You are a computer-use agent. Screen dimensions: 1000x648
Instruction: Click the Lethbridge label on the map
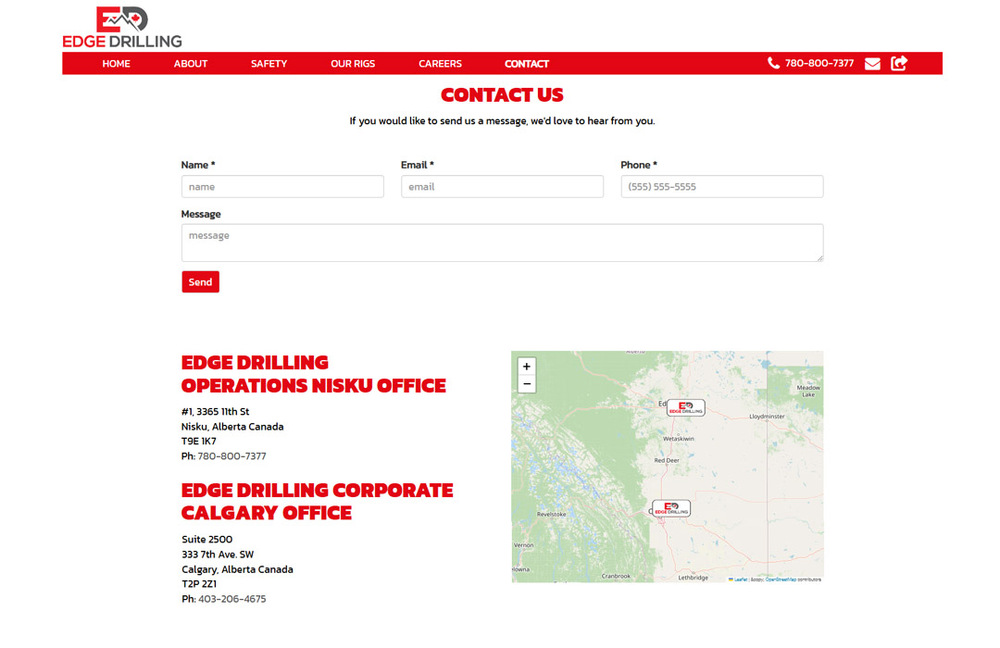tap(693, 577)
